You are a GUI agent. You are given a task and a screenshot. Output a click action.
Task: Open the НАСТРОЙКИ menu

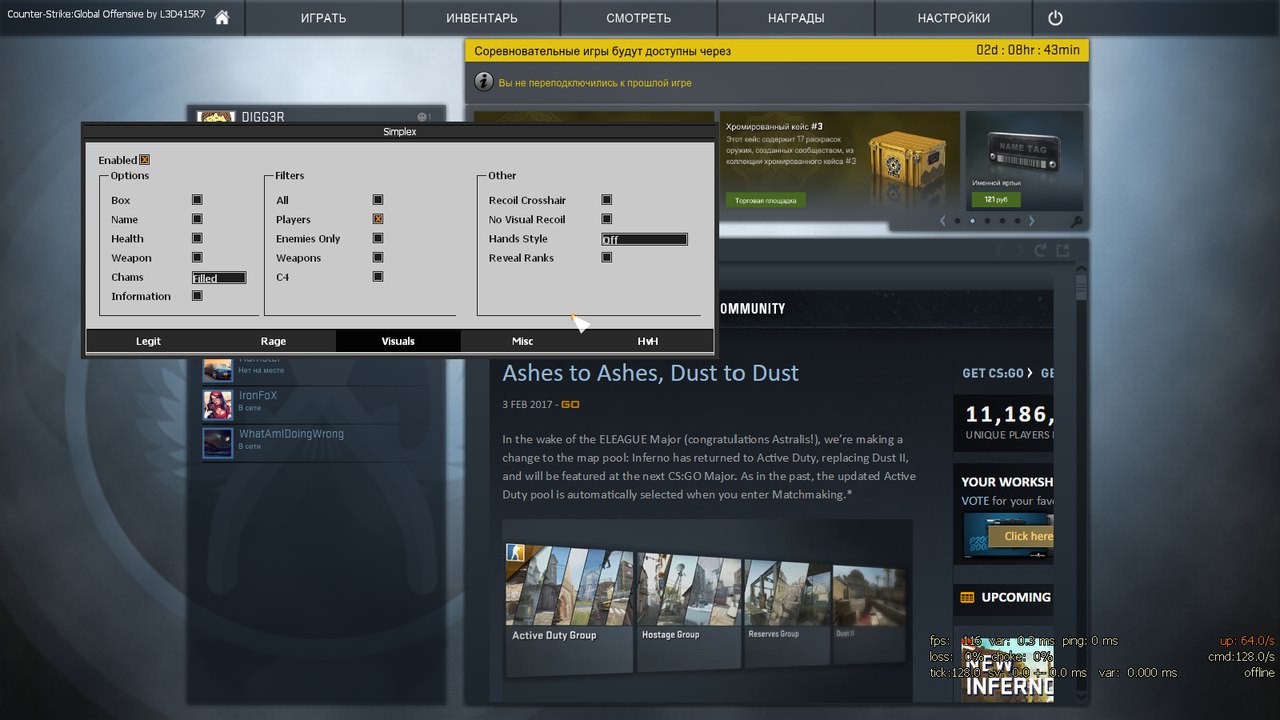pos(954,18)
